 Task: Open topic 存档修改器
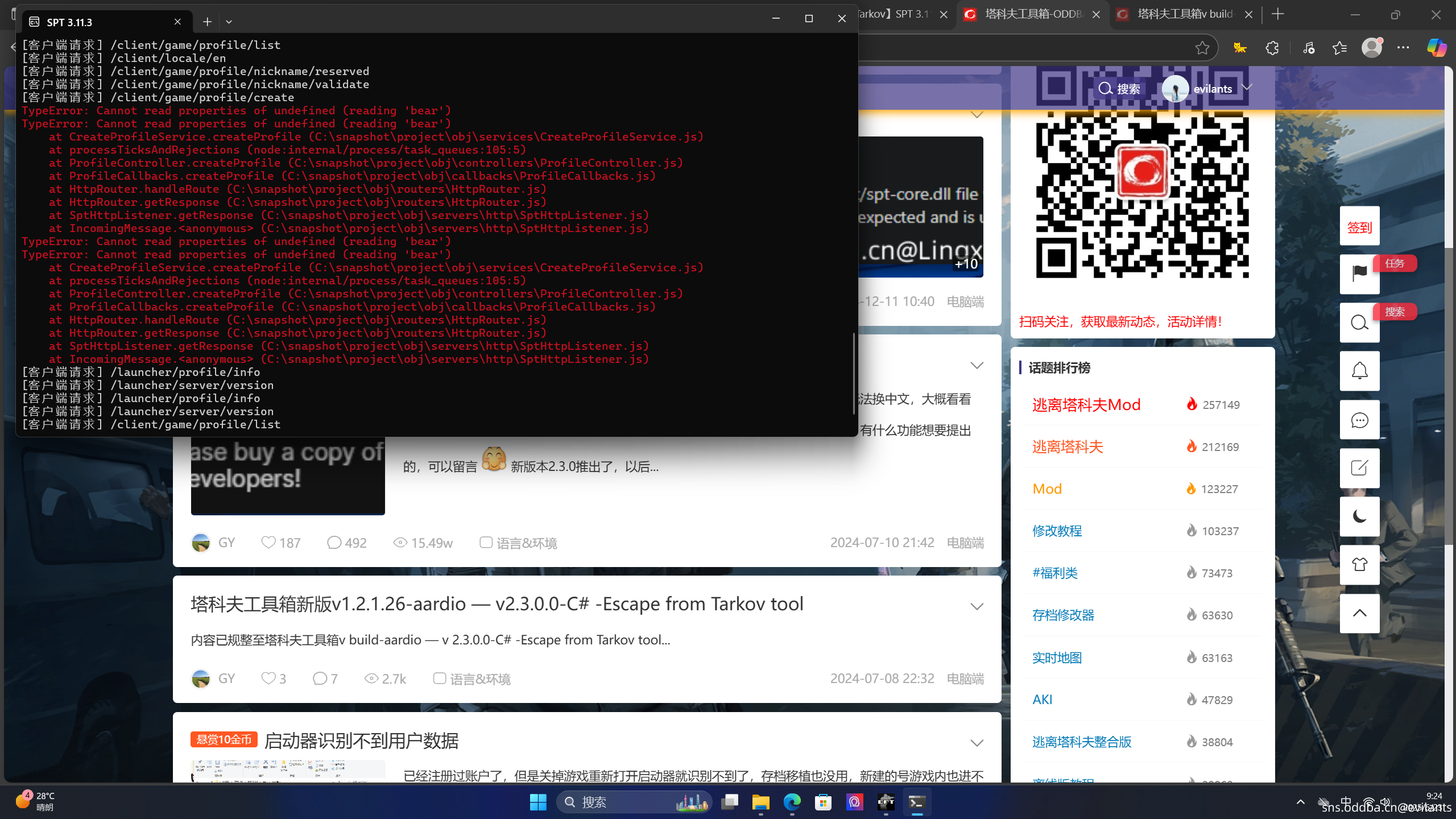(x=1063, y=615)
